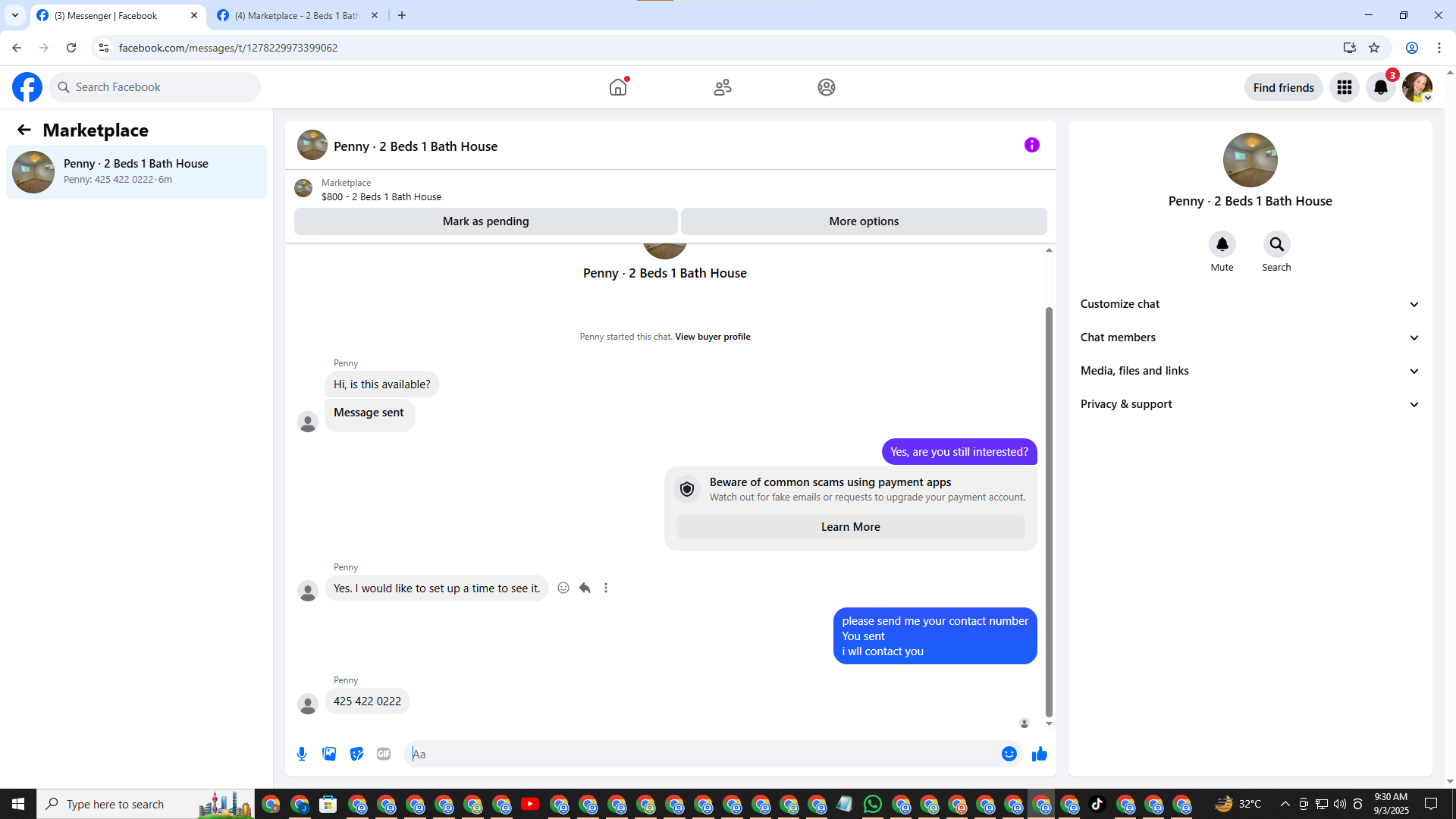This screenshot has width=1456, height=819.
Task: Expand Chat members section
Action: [1250, 337]
